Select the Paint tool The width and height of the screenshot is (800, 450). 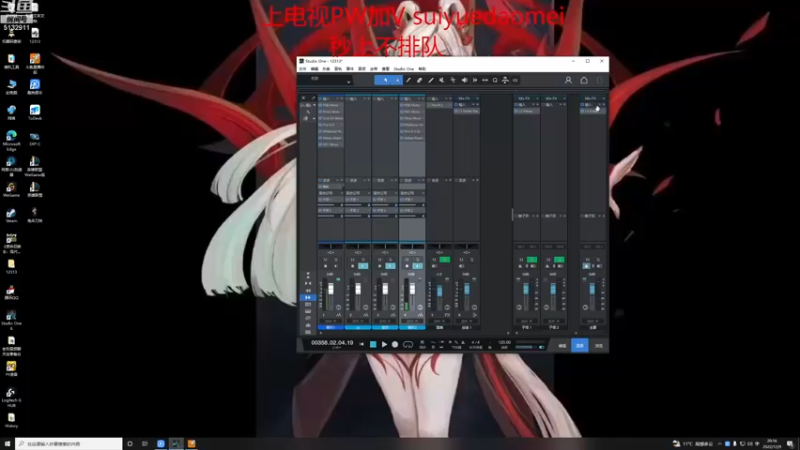click(x=431, y=80)
